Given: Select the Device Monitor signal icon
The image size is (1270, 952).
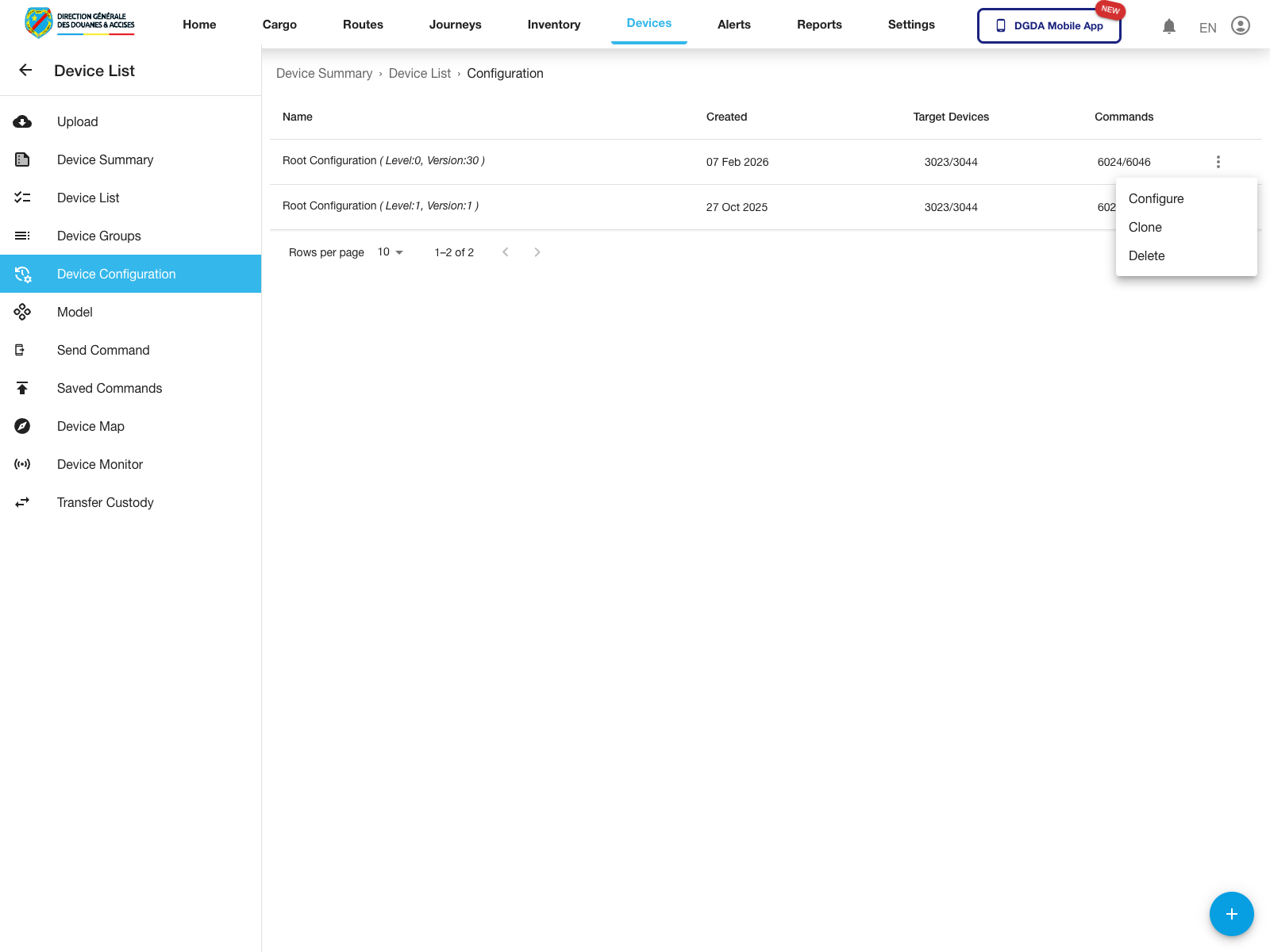Looking at the screenshot, I should pyautogui.click(x=23, y=464).
